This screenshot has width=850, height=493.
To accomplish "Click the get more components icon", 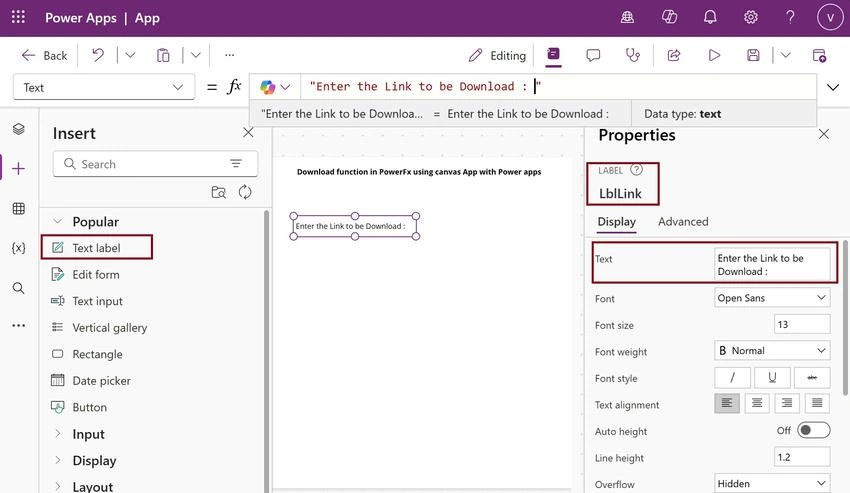I will 218,192.
